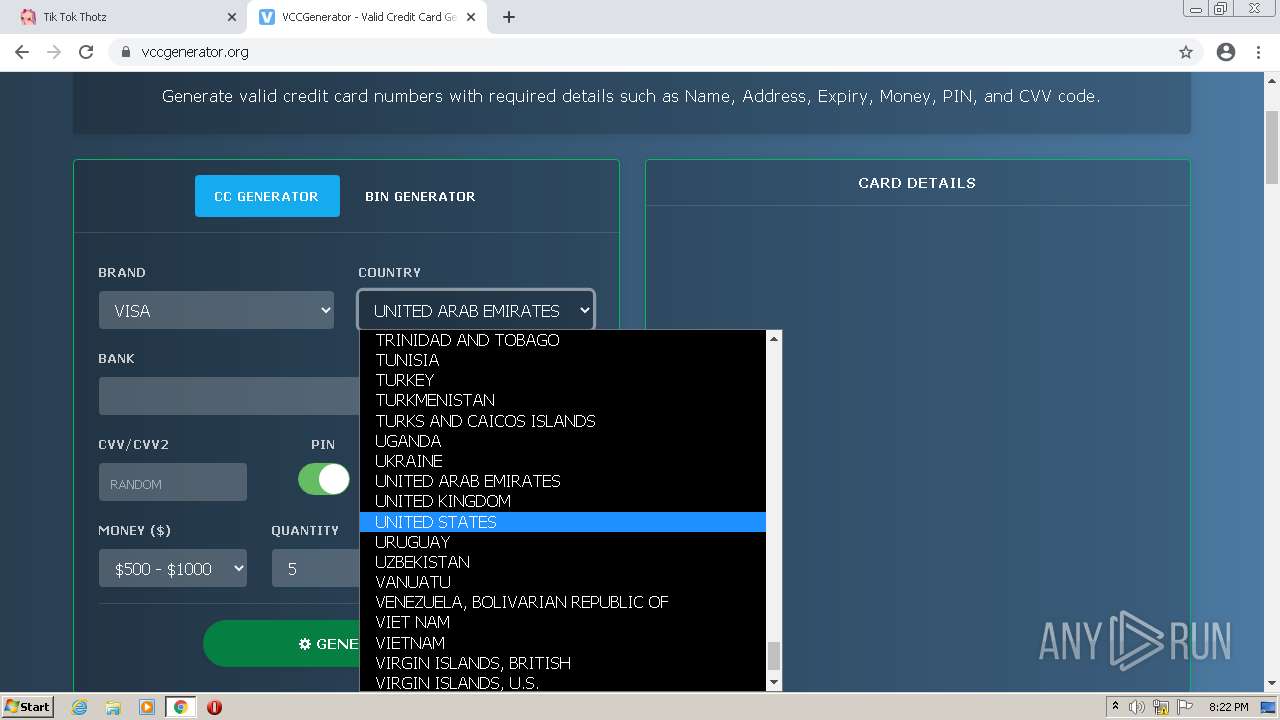Screen dimensions: 1280x720
Task: Collapse the COUNTRY dropdown
Action: [x=476, y=311]
